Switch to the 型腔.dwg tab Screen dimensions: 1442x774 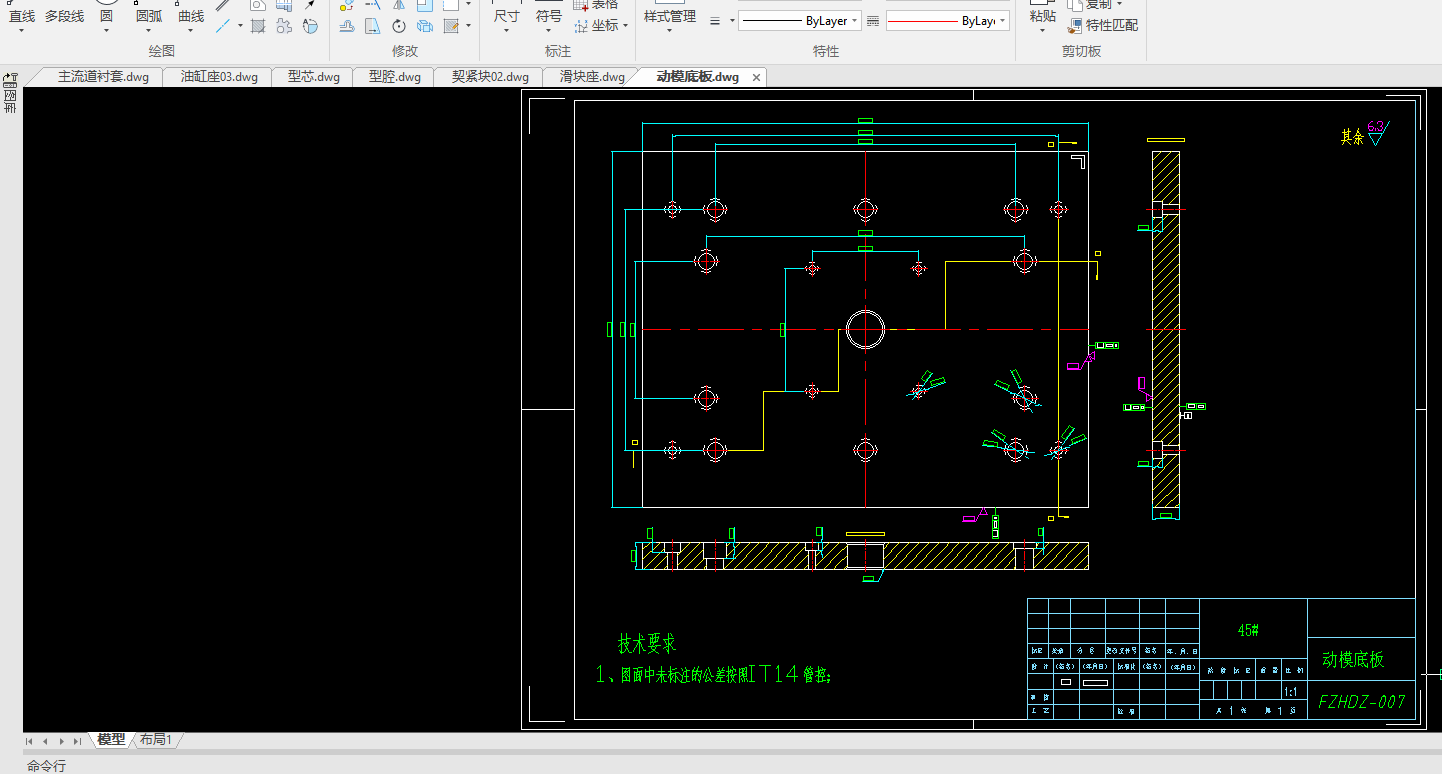coord(394,77)
